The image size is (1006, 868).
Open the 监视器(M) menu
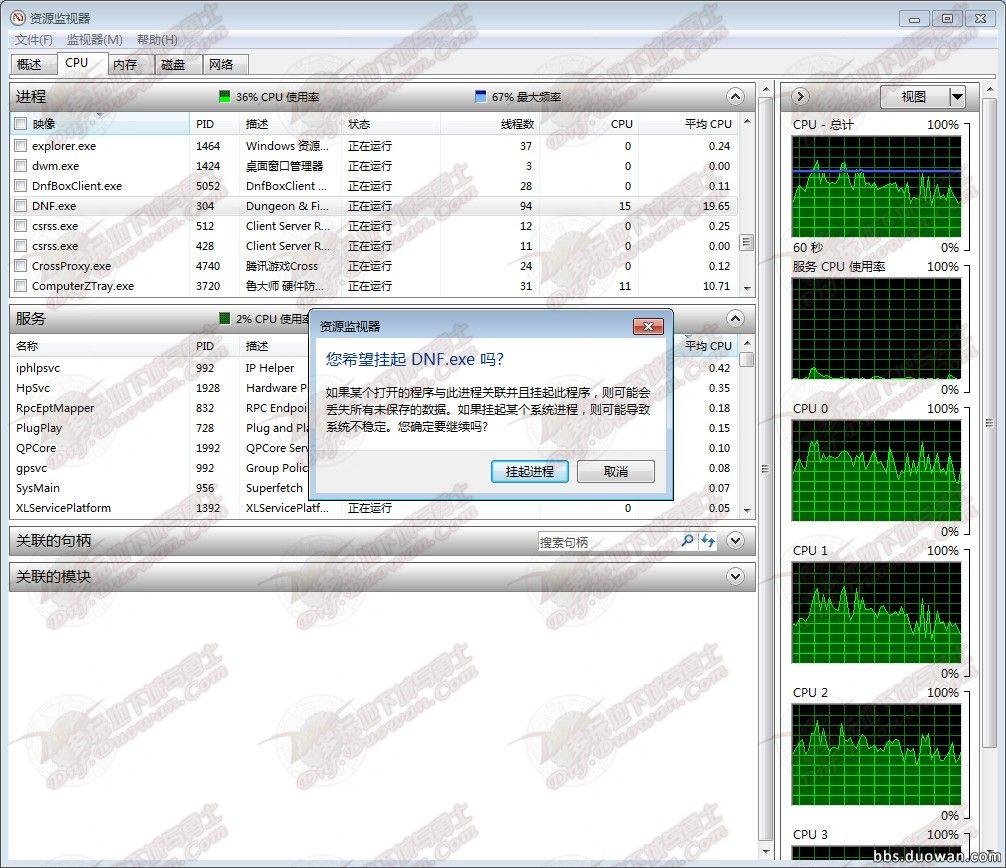coord(94,40)
